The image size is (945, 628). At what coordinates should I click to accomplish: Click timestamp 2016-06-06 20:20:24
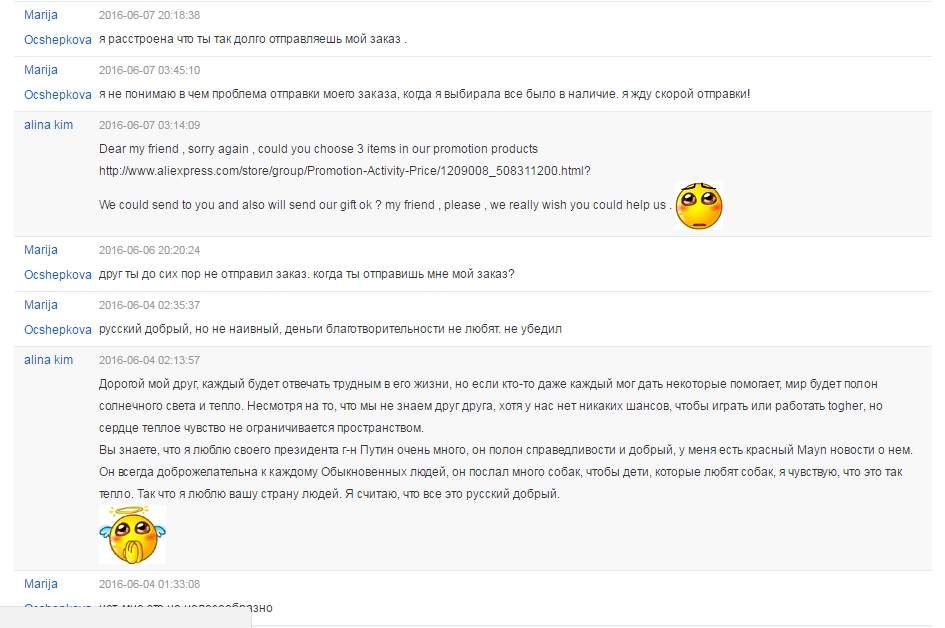click(x=149, y=250)
